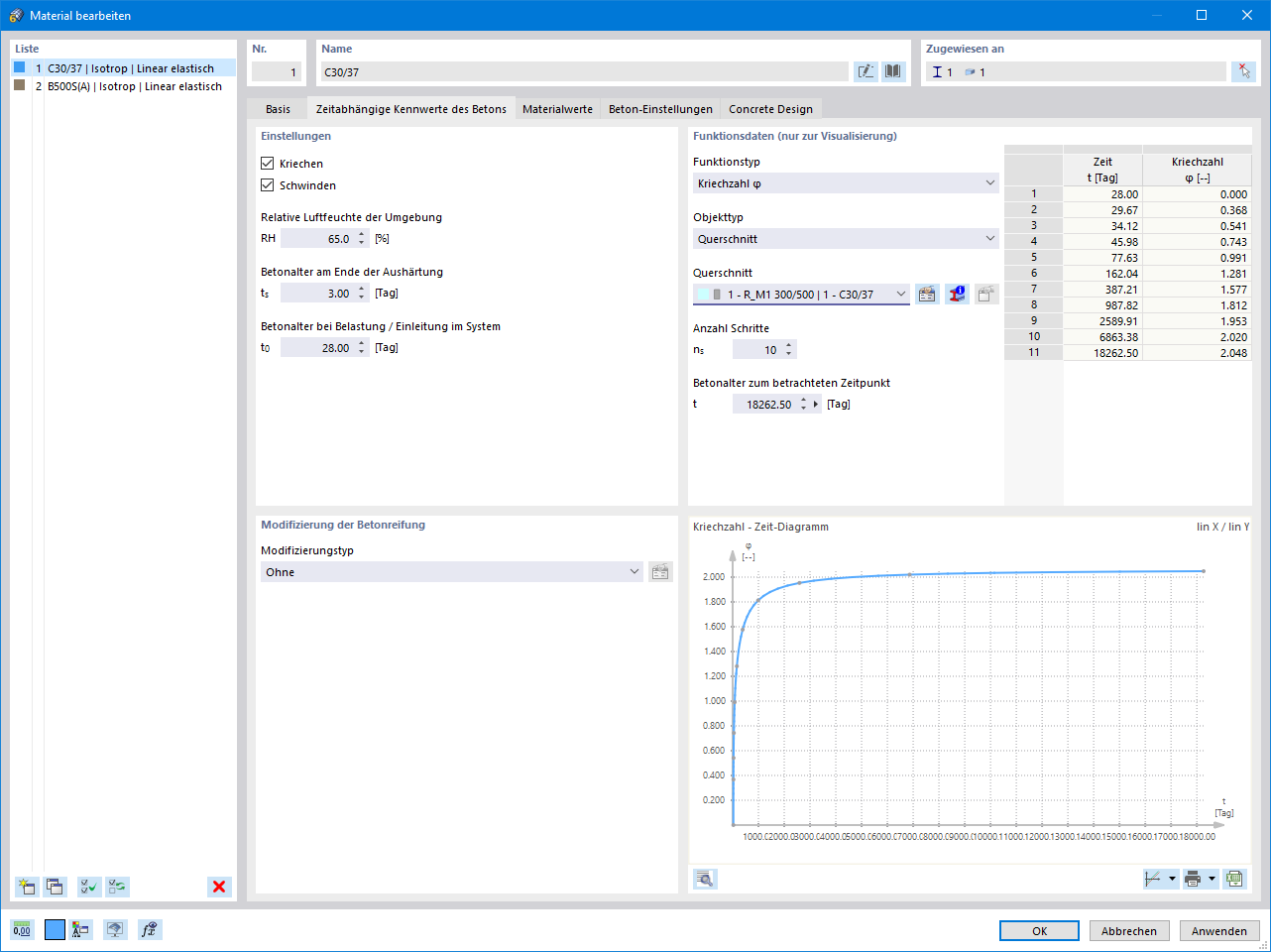Click the Abbrechen button
This screenshot has width=1271, height=952.
click(x=1129, y=931)
